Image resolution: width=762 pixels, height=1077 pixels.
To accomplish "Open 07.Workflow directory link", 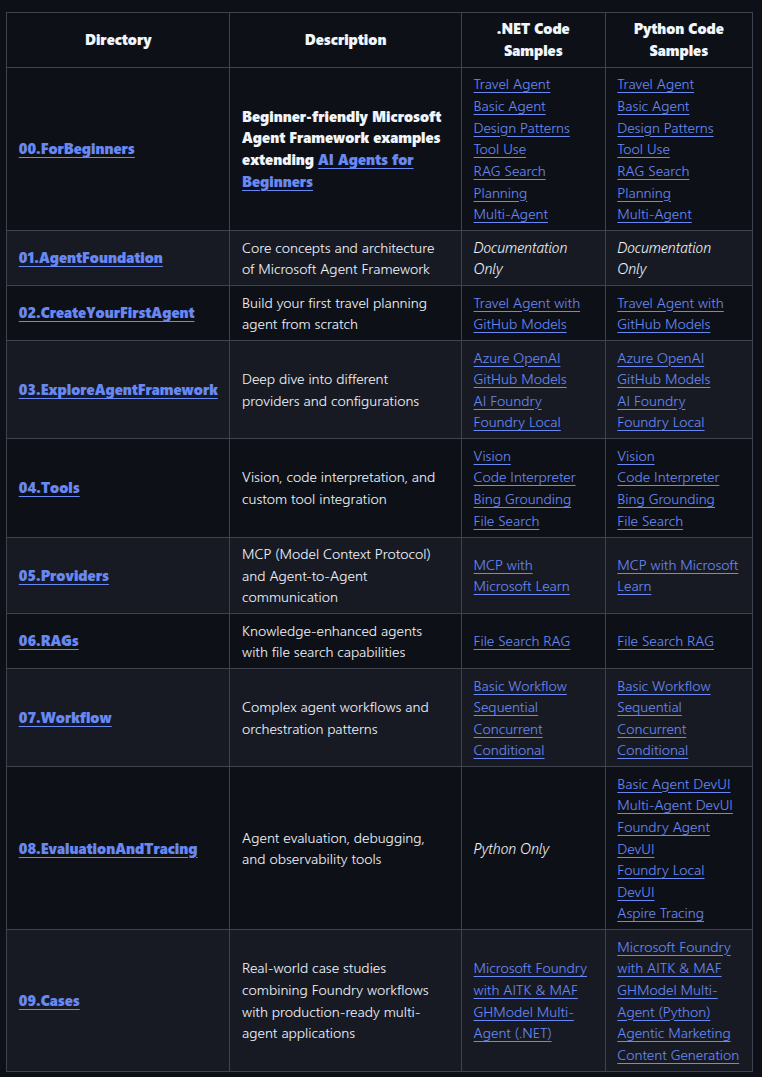I will [x=65, y=718].
